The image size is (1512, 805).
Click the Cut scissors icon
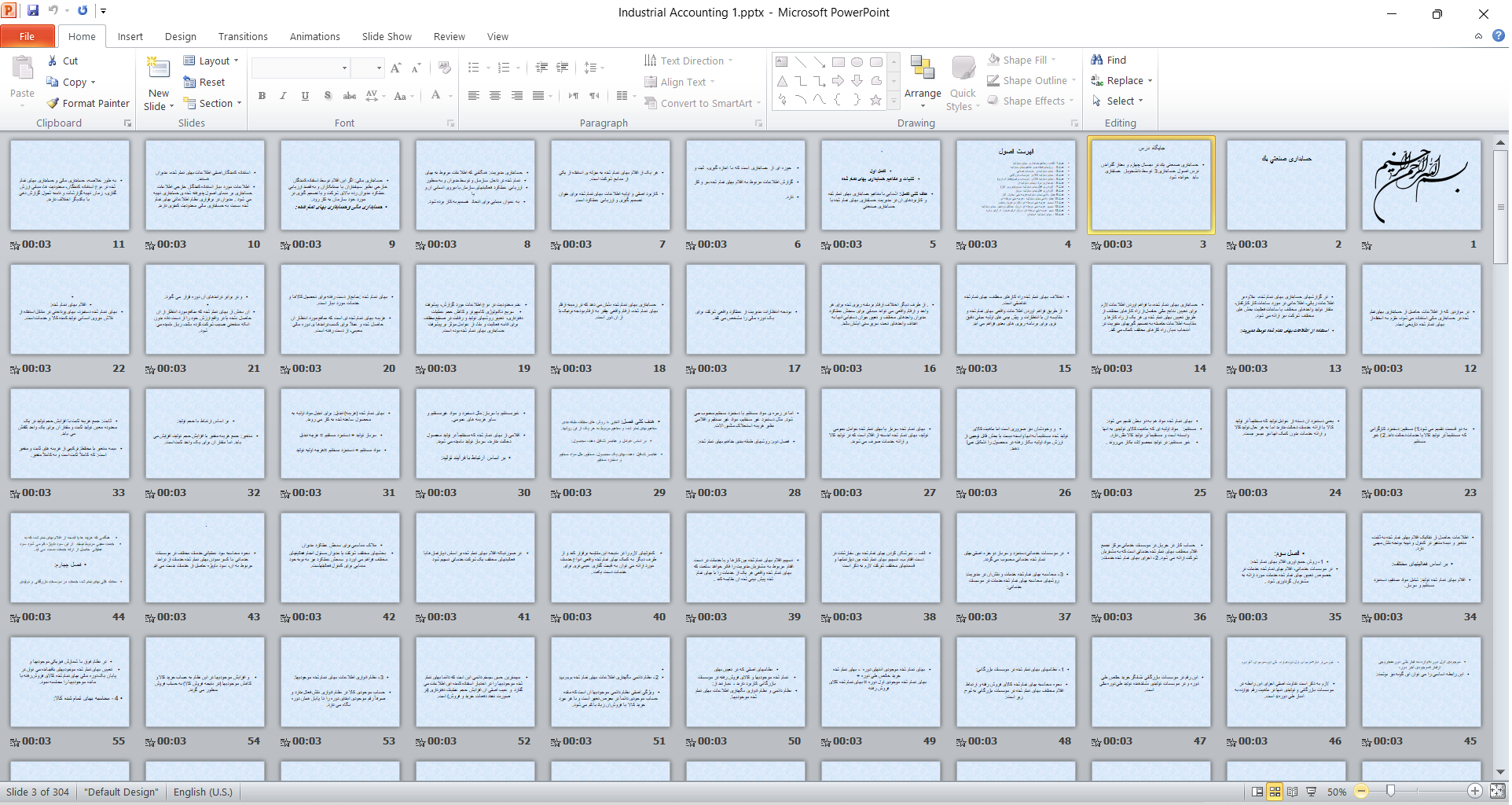tap(52, 61)
